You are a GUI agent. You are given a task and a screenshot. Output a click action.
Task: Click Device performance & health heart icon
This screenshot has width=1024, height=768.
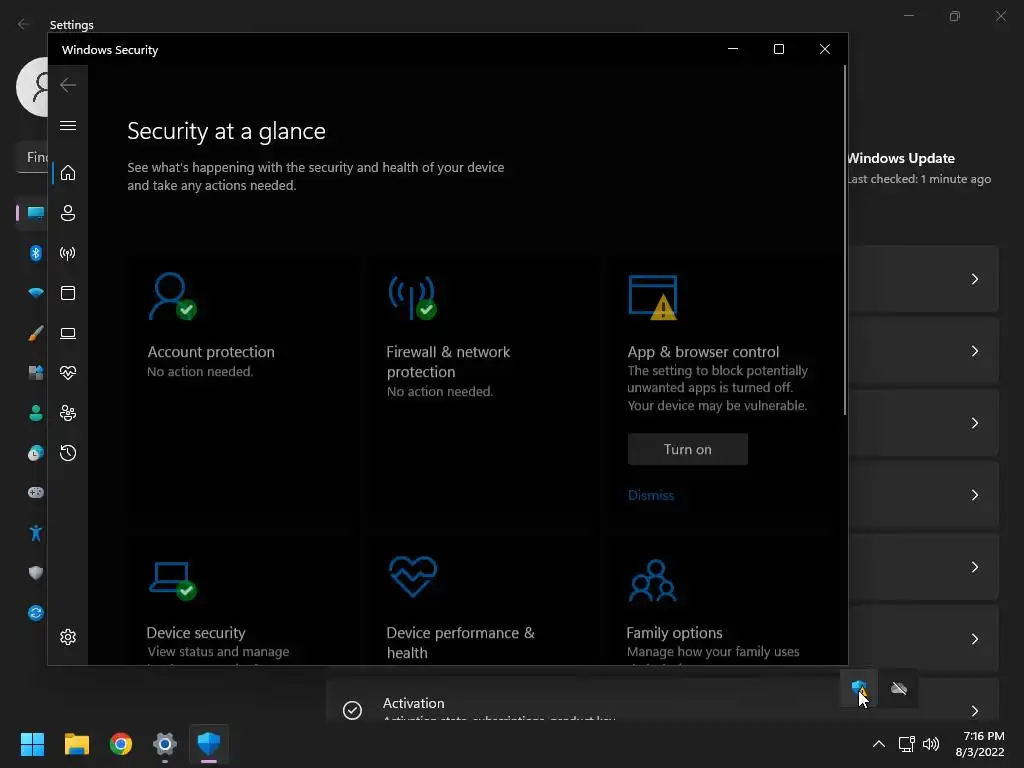click(x=413, y=577)
